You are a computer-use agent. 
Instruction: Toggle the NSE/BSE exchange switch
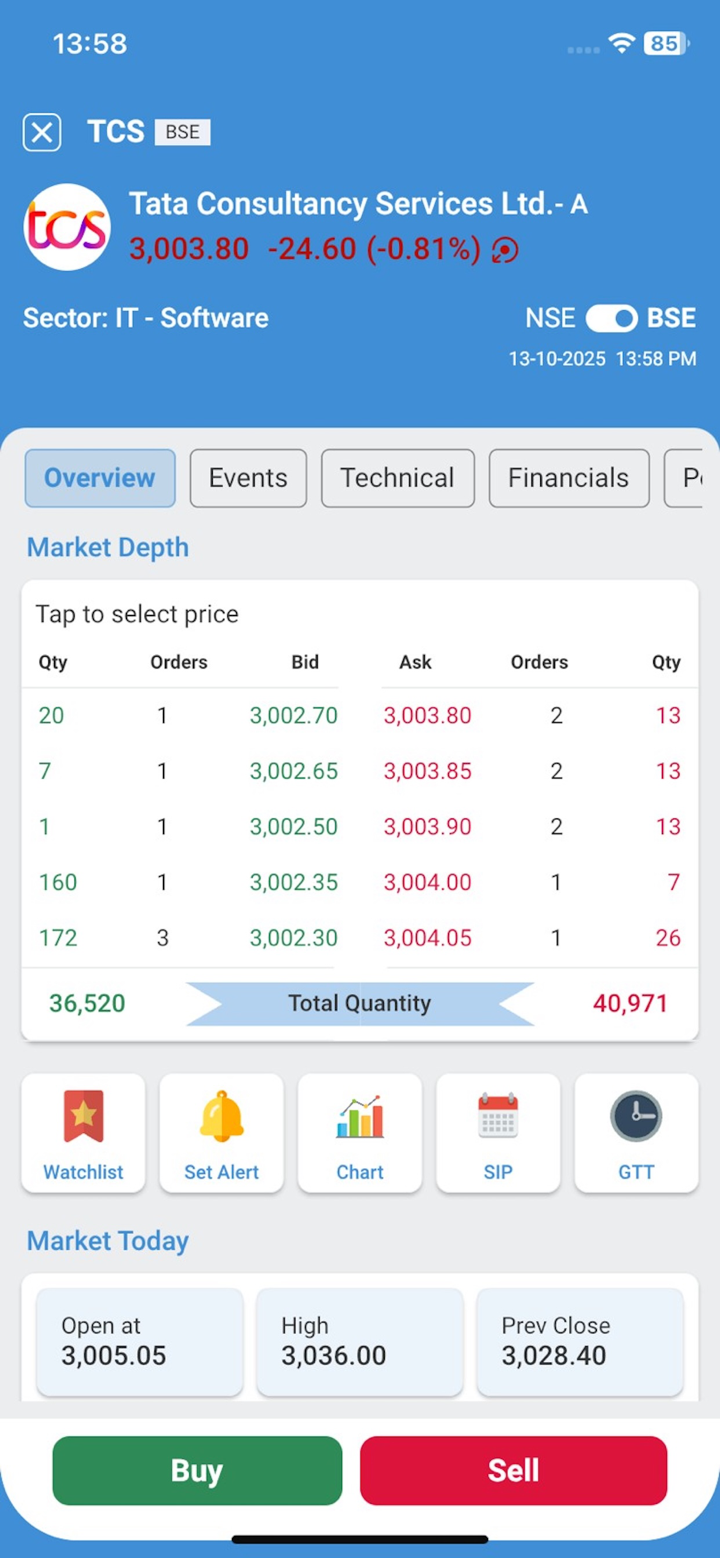(611, 318)
